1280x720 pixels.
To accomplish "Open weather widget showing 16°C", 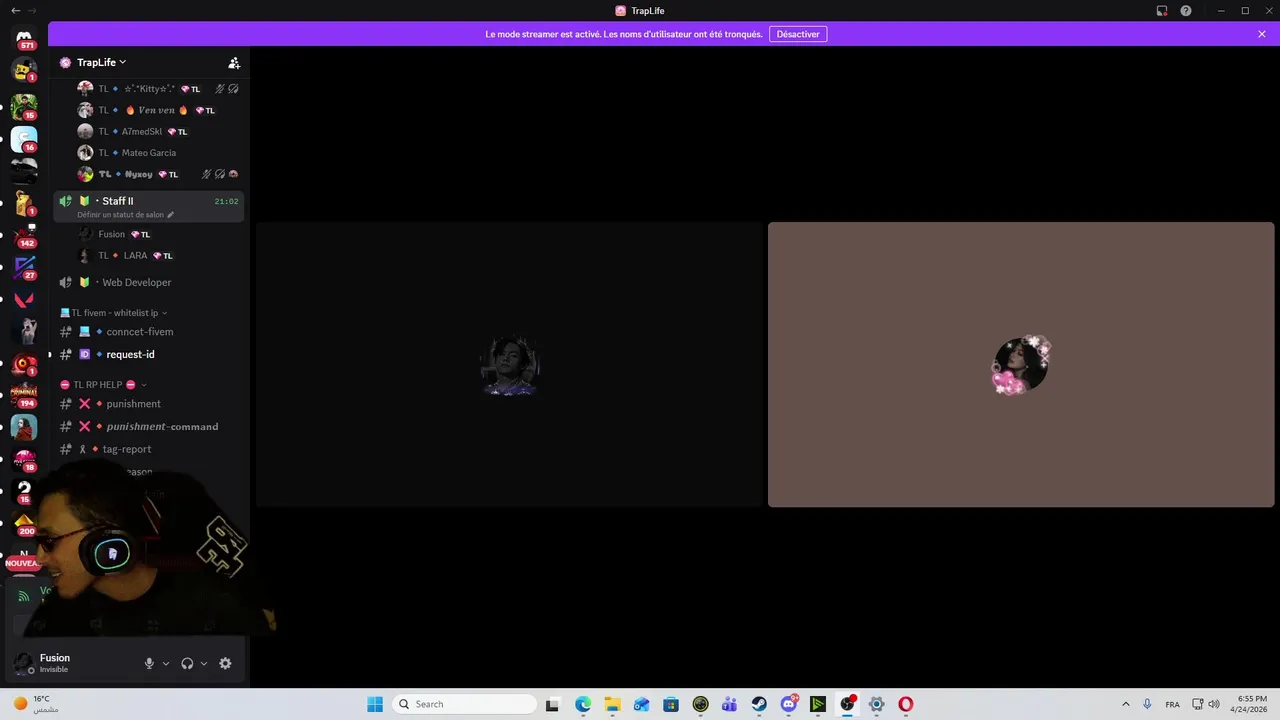I will pyautogui.click(x=36, y=704).
